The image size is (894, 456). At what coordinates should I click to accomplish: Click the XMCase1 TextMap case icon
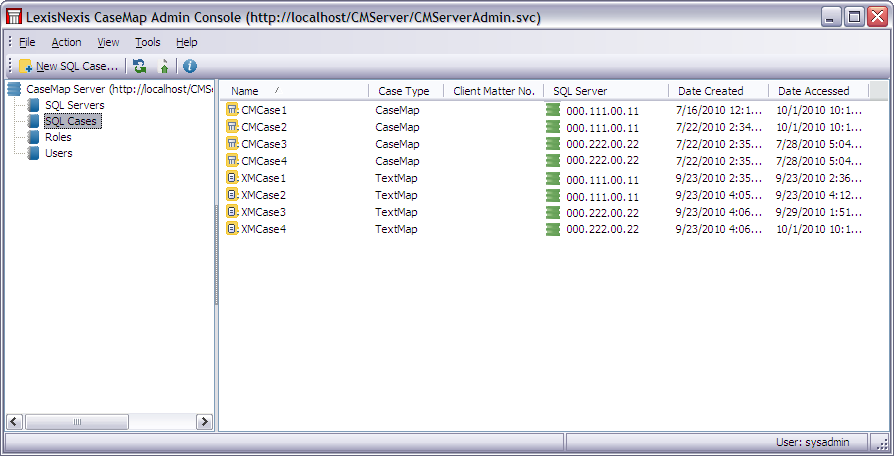pos(232,178)
